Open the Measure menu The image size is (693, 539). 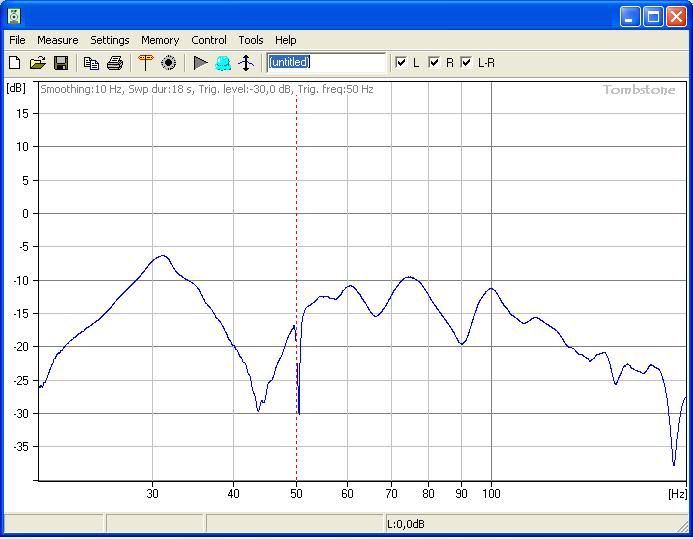pyautogui.click(x=57, y=40)
